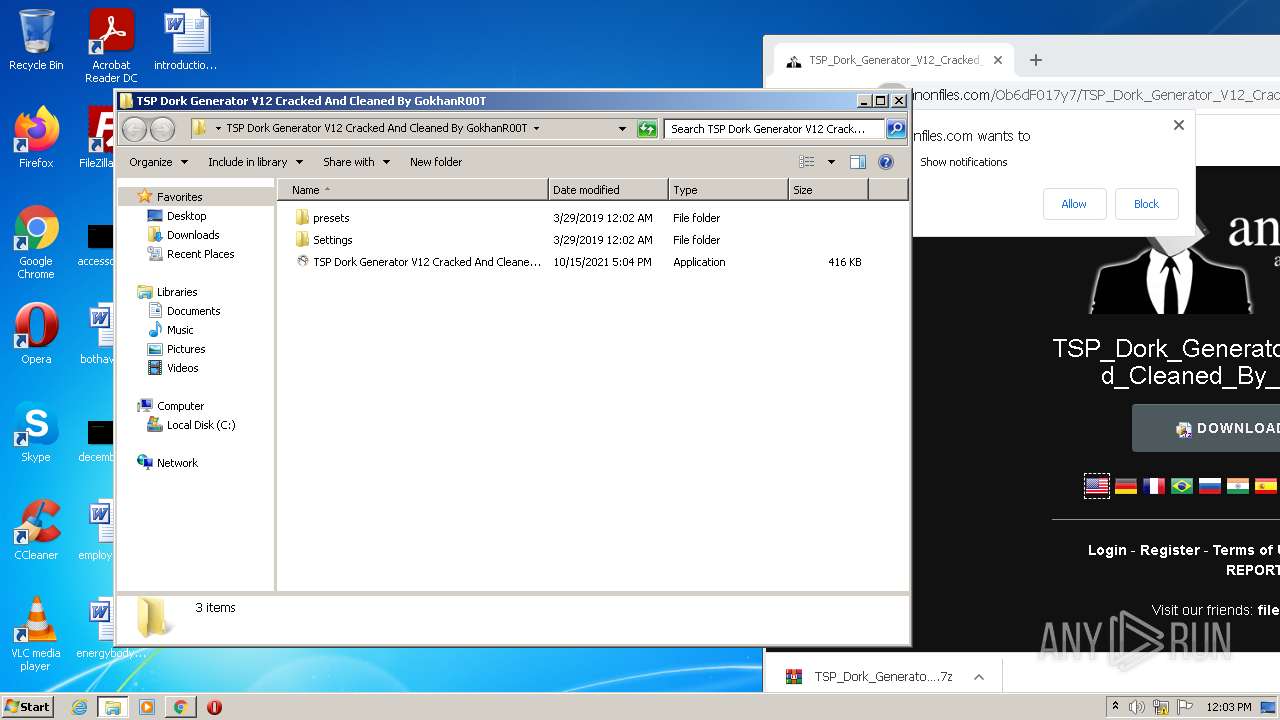
Task: Select Desktop in the navigation pane
Action: pos(186,216)
